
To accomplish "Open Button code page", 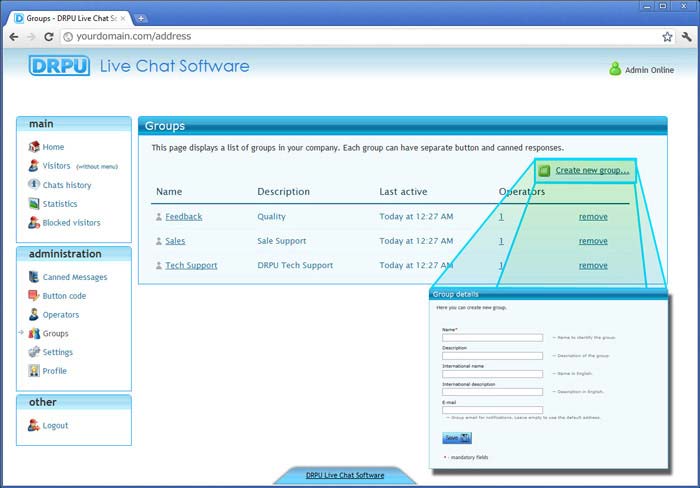I will point(64,296).
